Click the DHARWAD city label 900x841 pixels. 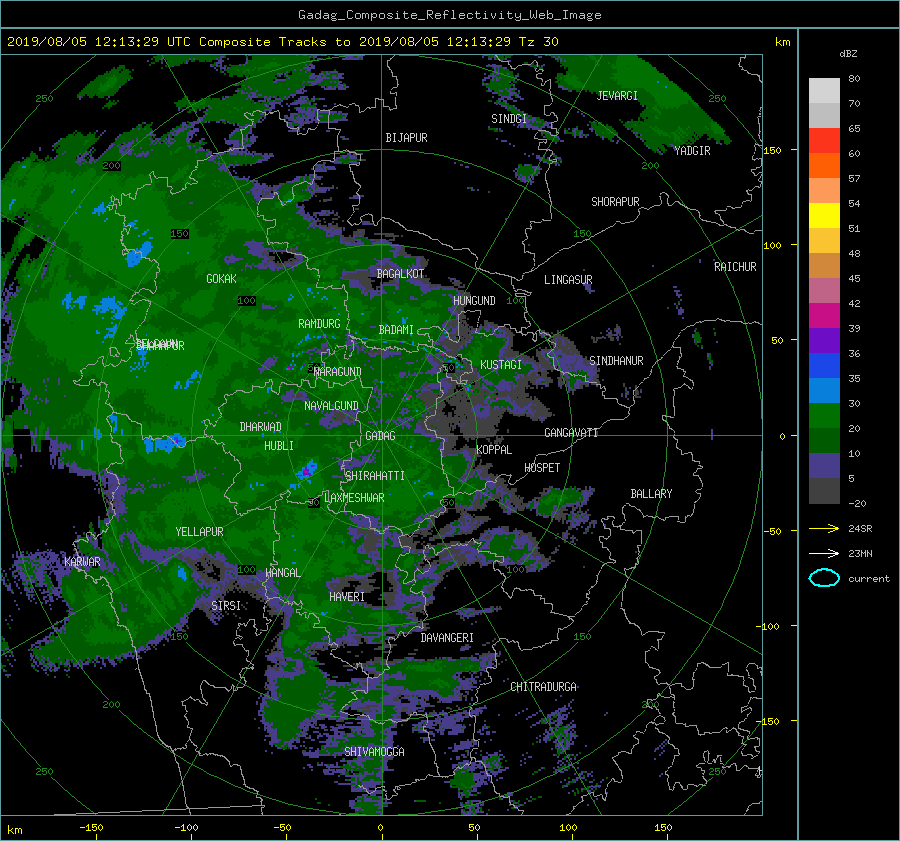(x=260, y=427)
